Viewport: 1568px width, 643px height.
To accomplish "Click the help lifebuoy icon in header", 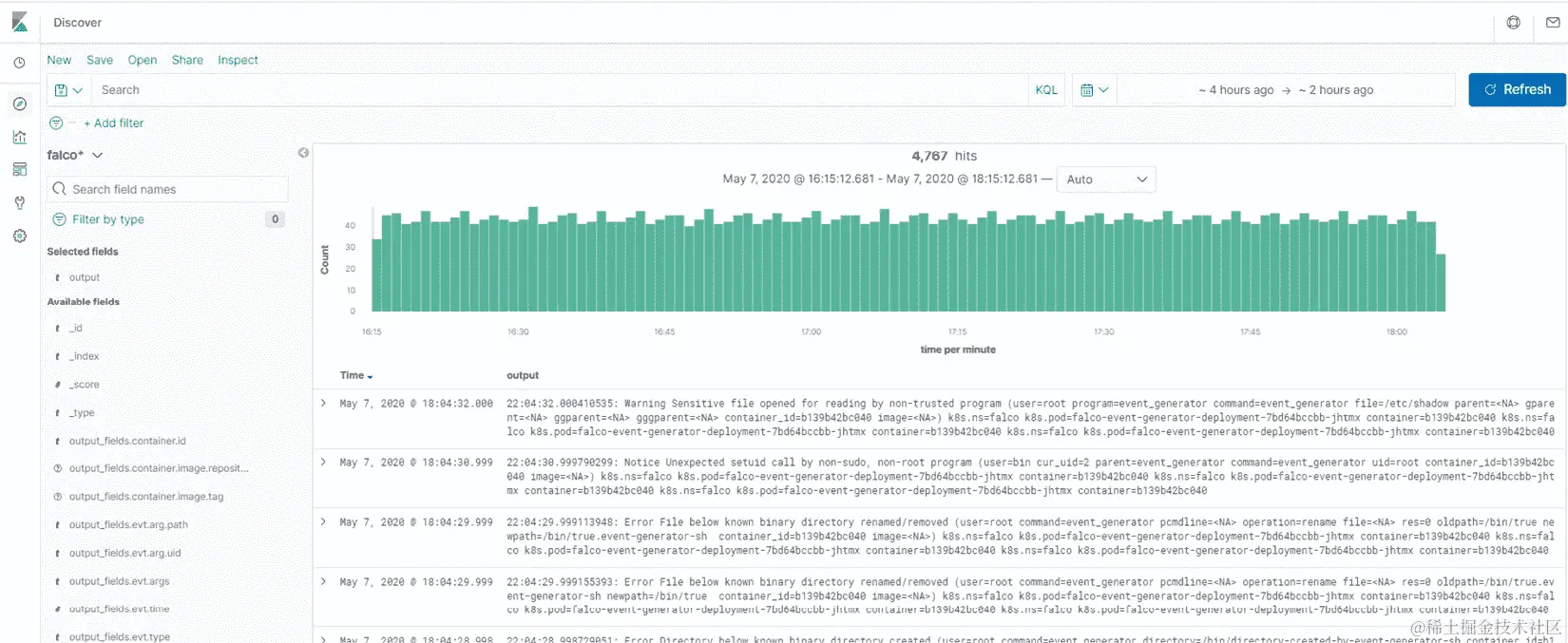I will coord(1514,23).
